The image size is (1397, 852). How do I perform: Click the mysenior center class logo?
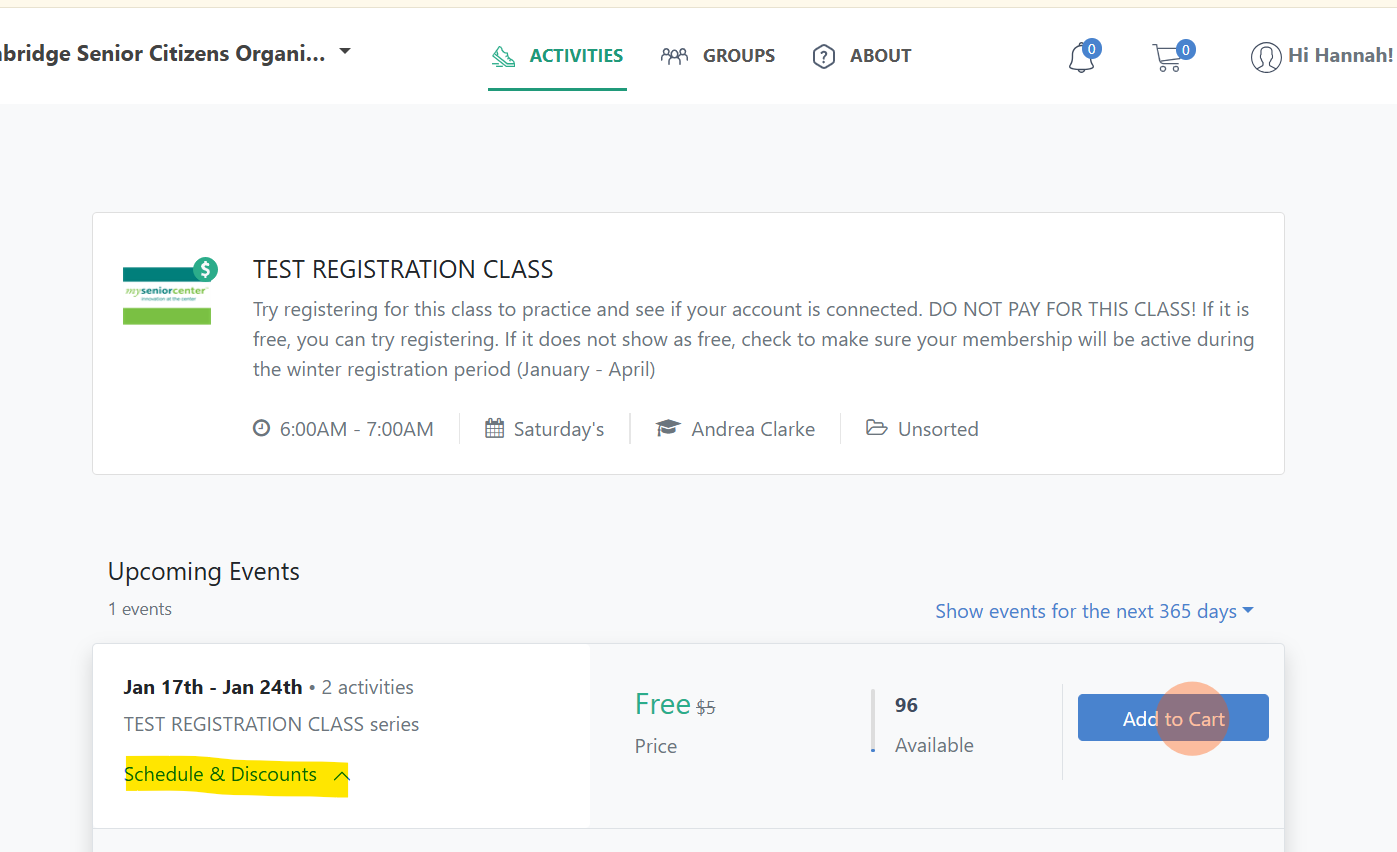coord(167,292)
